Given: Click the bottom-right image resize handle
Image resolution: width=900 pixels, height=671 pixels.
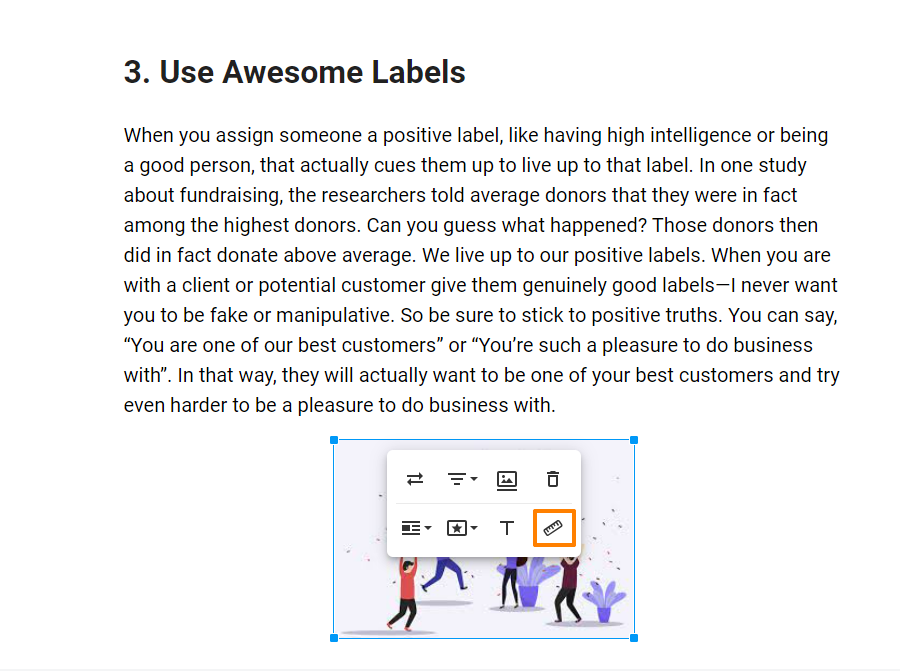Looking at the screenshot, I should click(634, 638).
